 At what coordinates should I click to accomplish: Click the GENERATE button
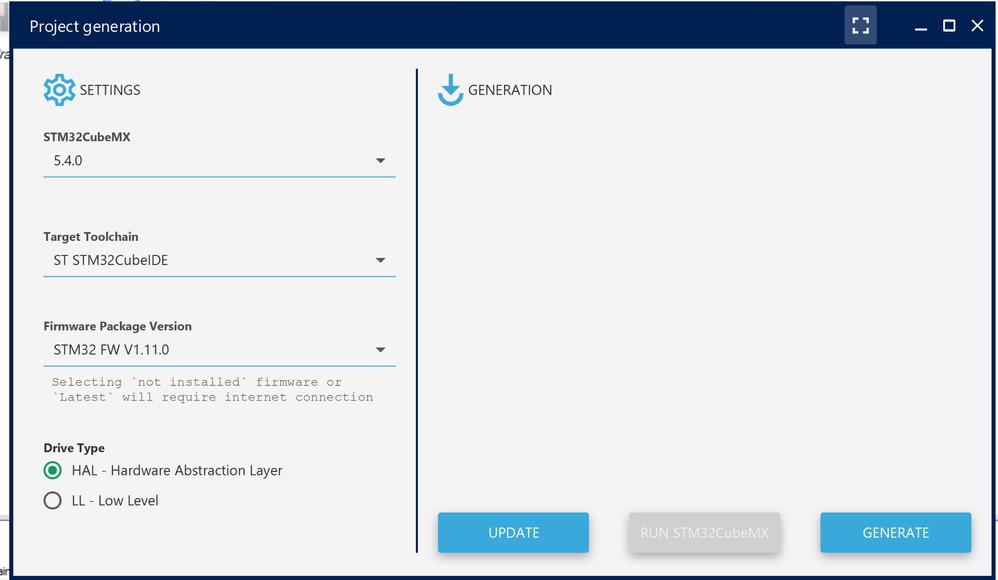tap(896, 533)
